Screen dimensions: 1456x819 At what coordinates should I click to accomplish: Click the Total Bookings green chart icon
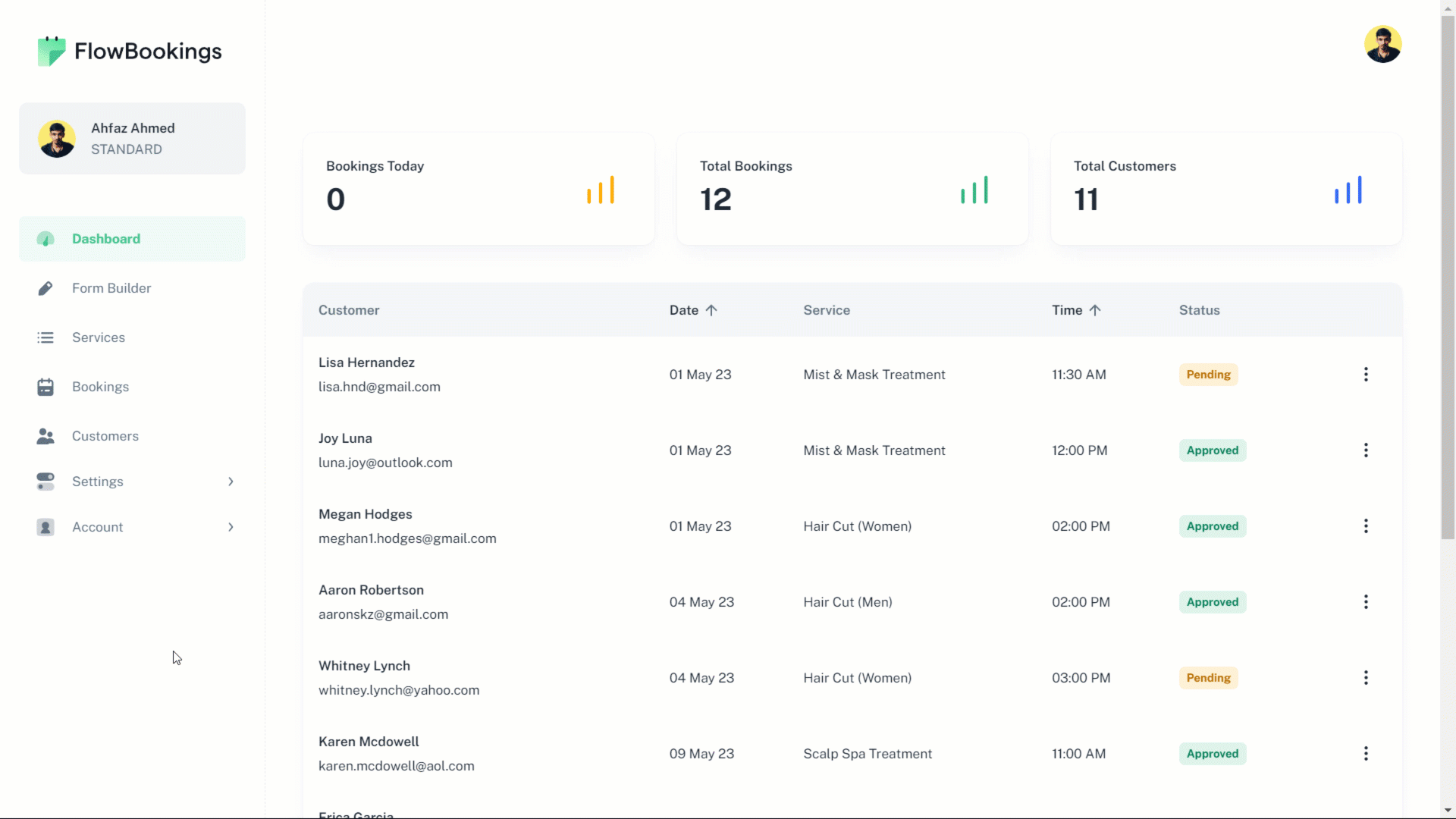974,190
